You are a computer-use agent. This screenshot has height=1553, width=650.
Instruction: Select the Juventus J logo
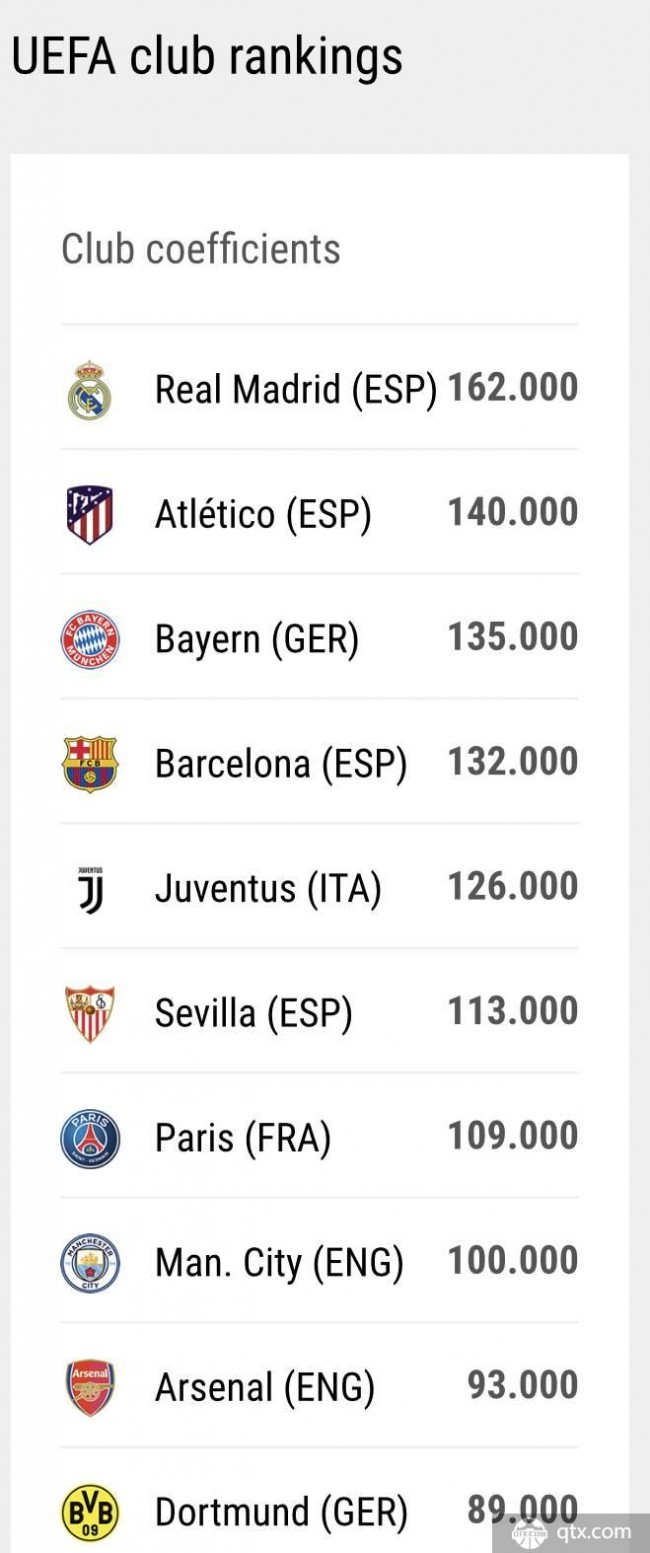point(90,889)
